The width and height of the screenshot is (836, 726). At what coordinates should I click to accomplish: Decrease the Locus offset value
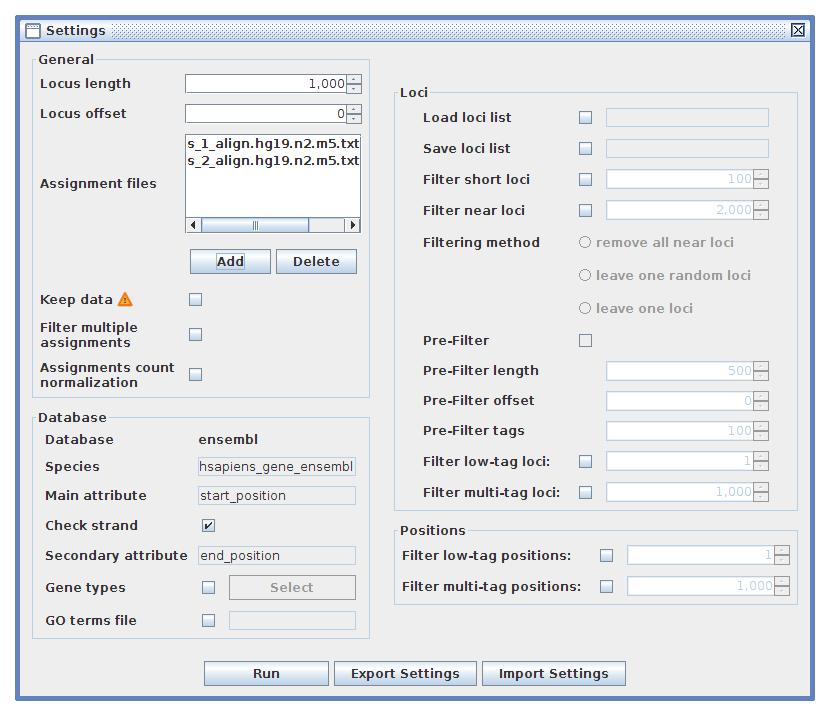pyautogui.click(x=355, y=118)
